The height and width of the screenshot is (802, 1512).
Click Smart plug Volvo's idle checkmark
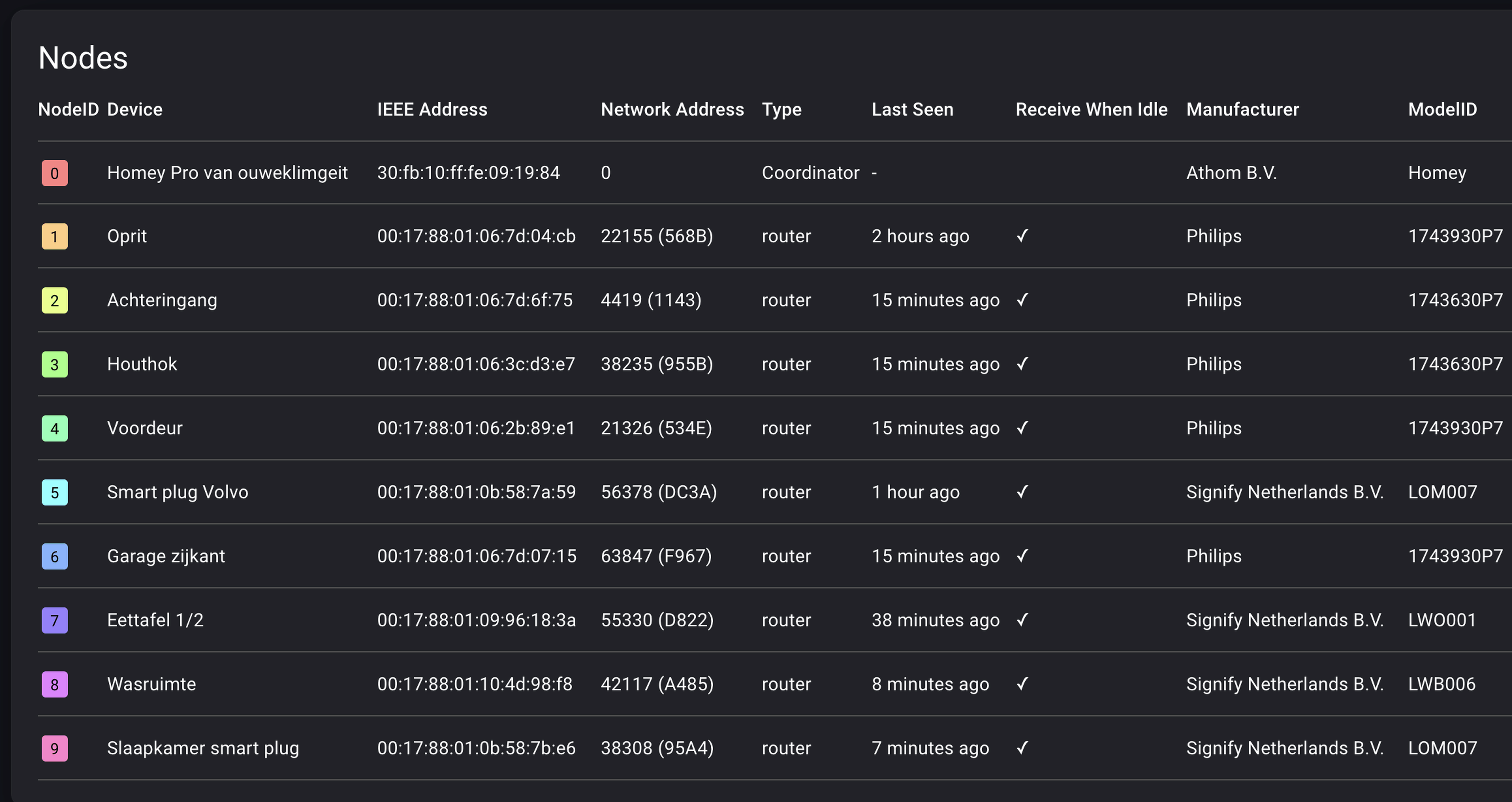(1022, 492)
